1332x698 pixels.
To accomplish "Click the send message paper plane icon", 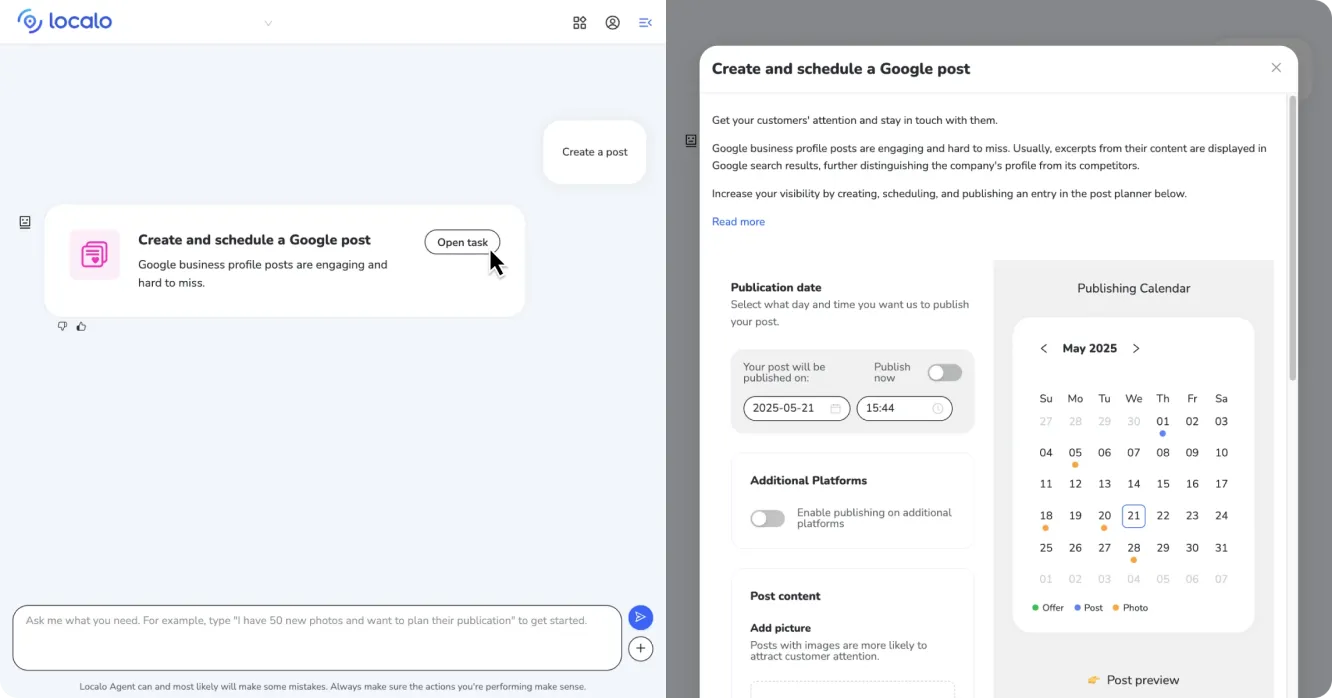I will [x=641, y=617].
